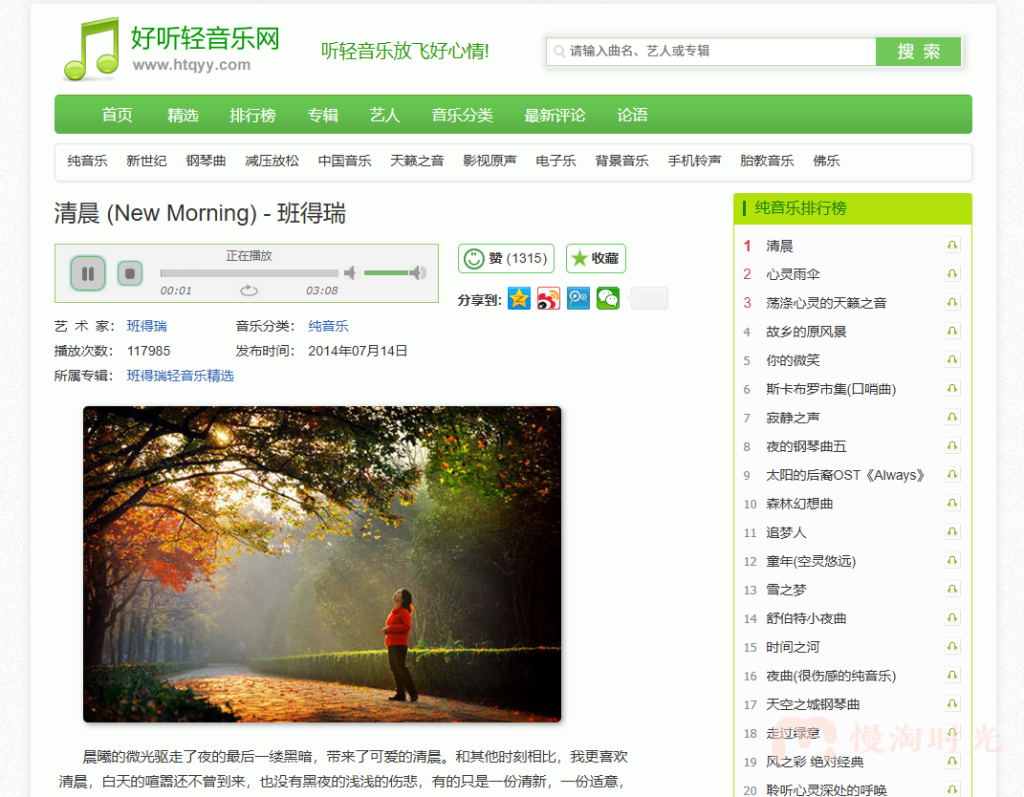Select the 纯音乐 category link
This screenshot has width=1024, height=797.
(x=88, y=161)
